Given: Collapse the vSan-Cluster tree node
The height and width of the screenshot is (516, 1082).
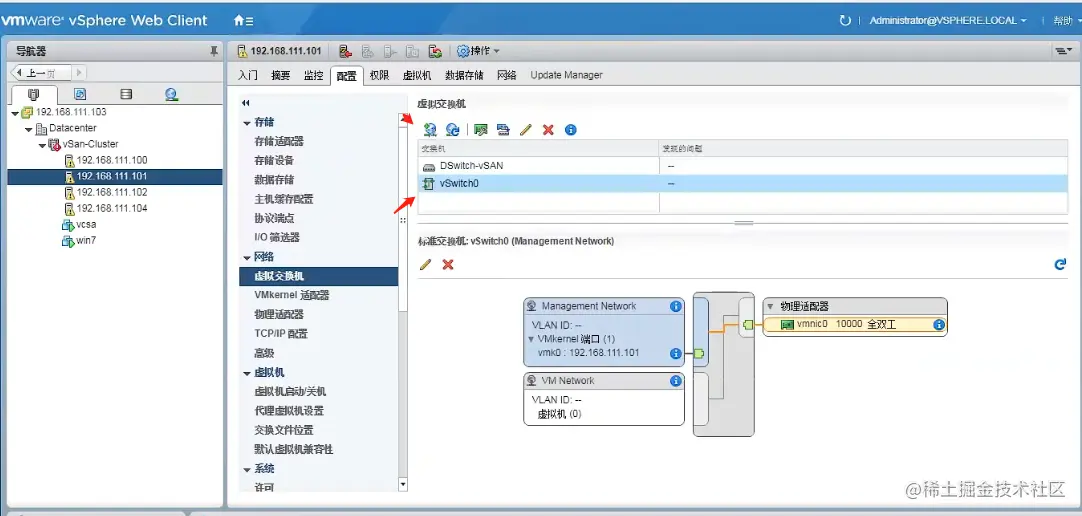Looking at the screenshot, I should [41, 145].
